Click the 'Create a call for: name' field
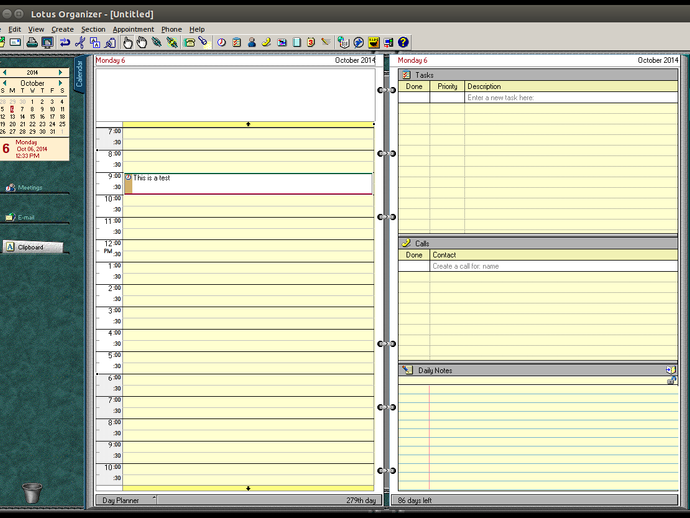Screen dimensions: 690x518 [x=554, y=266]
